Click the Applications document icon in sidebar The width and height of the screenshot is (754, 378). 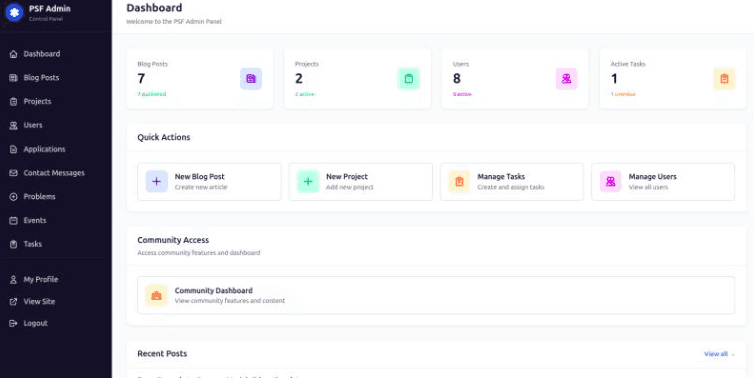tap(13, 149)
